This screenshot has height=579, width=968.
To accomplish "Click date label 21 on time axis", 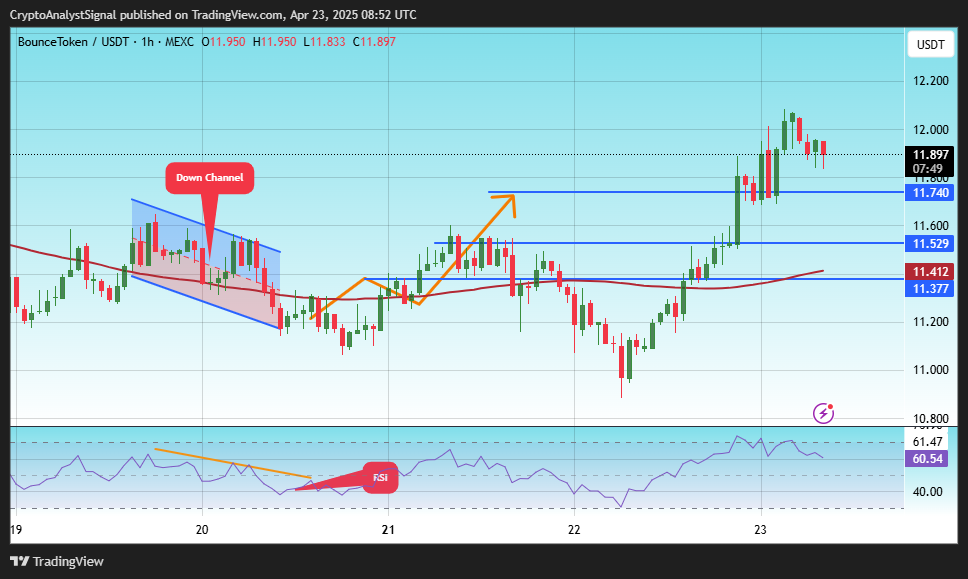I will [x=388, y=530].
